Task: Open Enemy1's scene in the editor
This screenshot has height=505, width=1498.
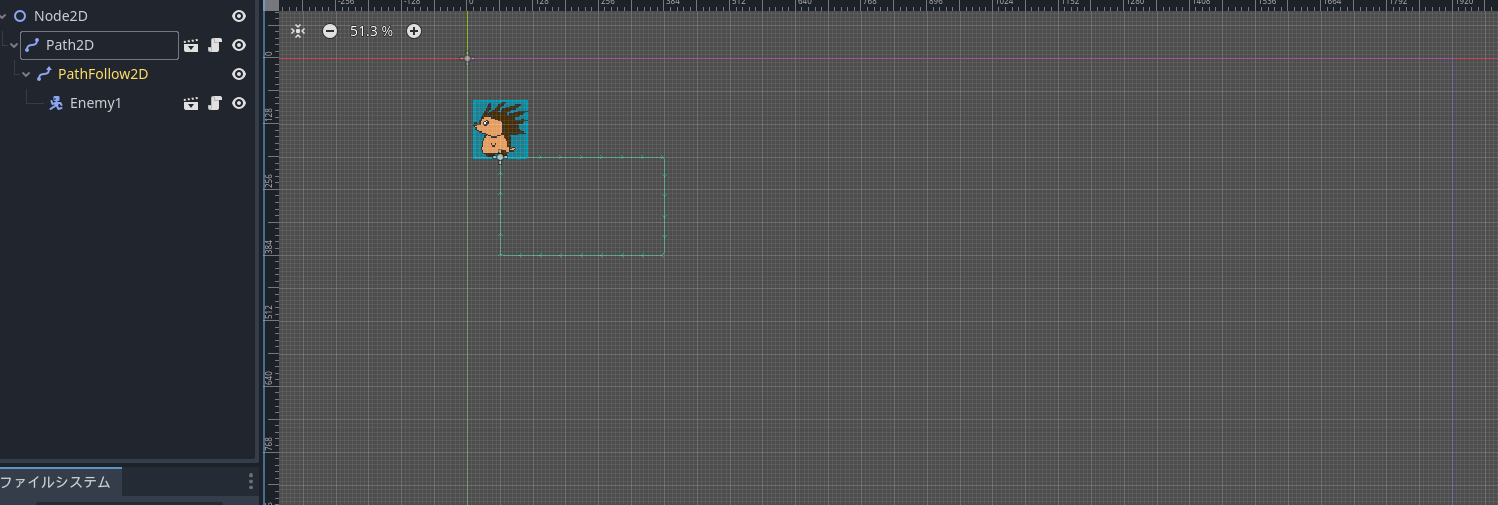Action: (x=191, y=103)
